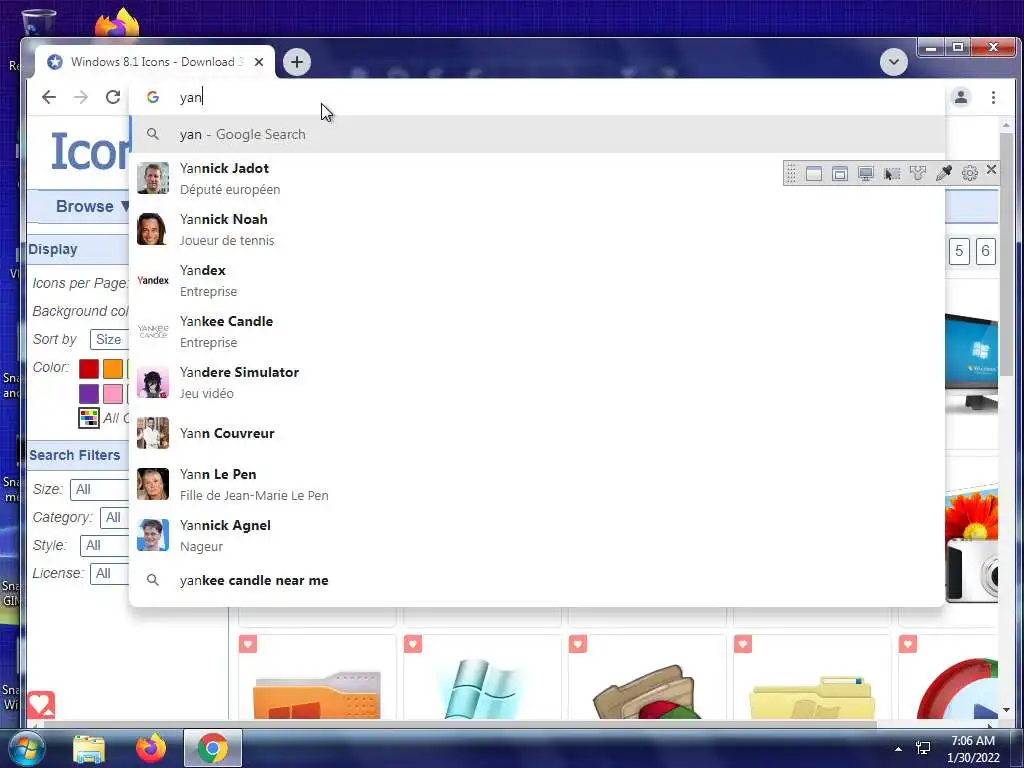Screen dimensions: 1024x768
Task: Launch Firefox from the taskbar
Action: pyautogui.click(x=151, y=749)
